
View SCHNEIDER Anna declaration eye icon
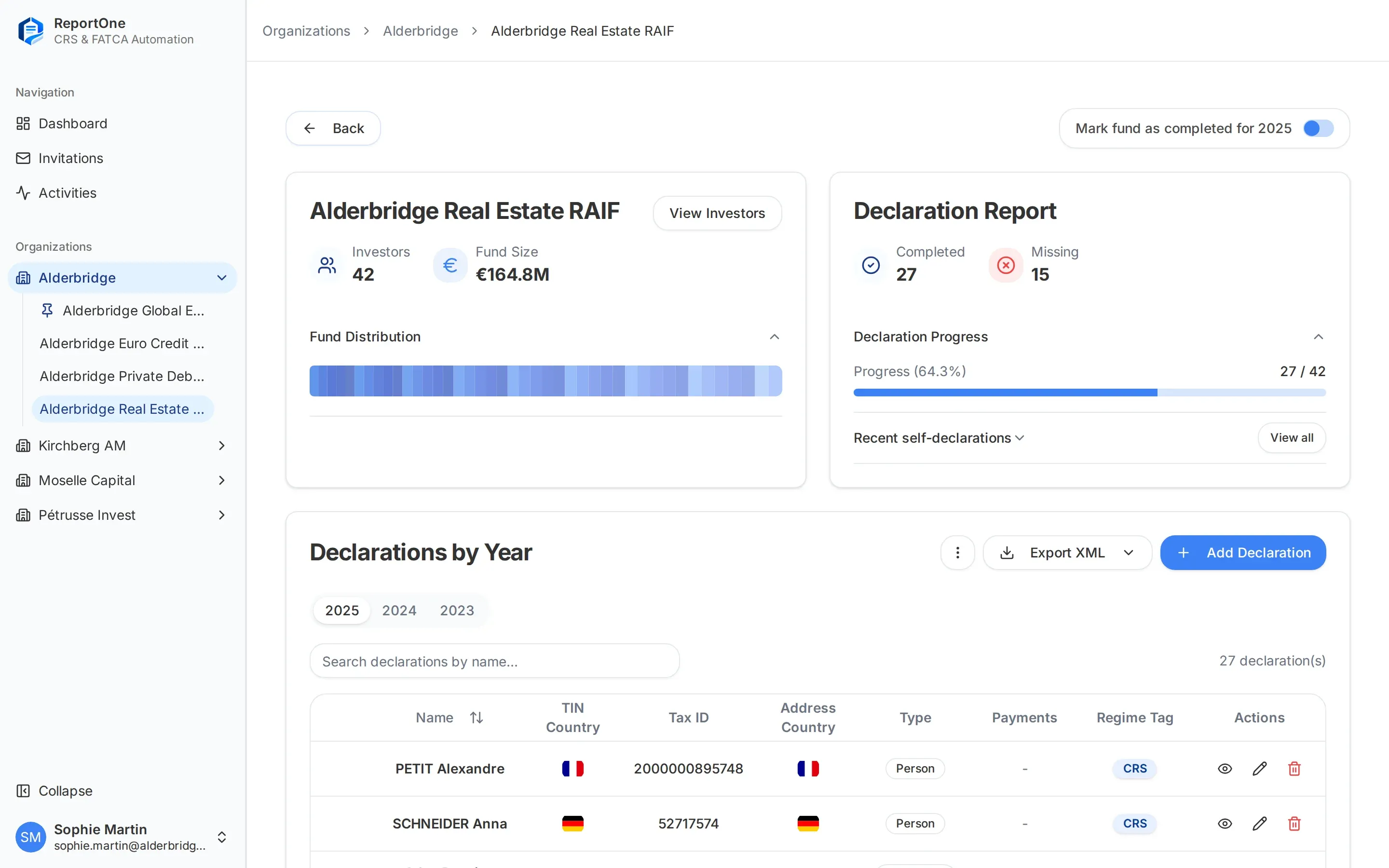(x=1224, y=824)
